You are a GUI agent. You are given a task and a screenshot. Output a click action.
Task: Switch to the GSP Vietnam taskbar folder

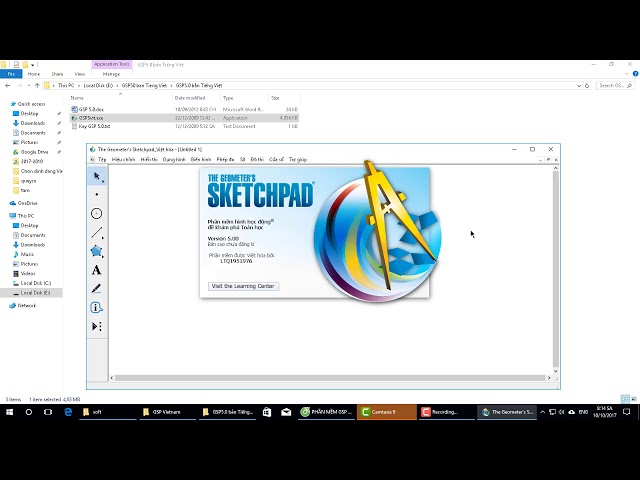coord(167,412)
